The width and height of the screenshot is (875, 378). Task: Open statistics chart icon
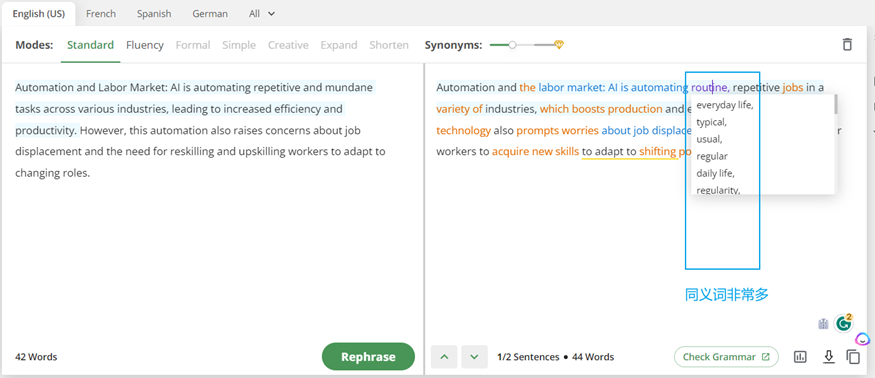800,357
